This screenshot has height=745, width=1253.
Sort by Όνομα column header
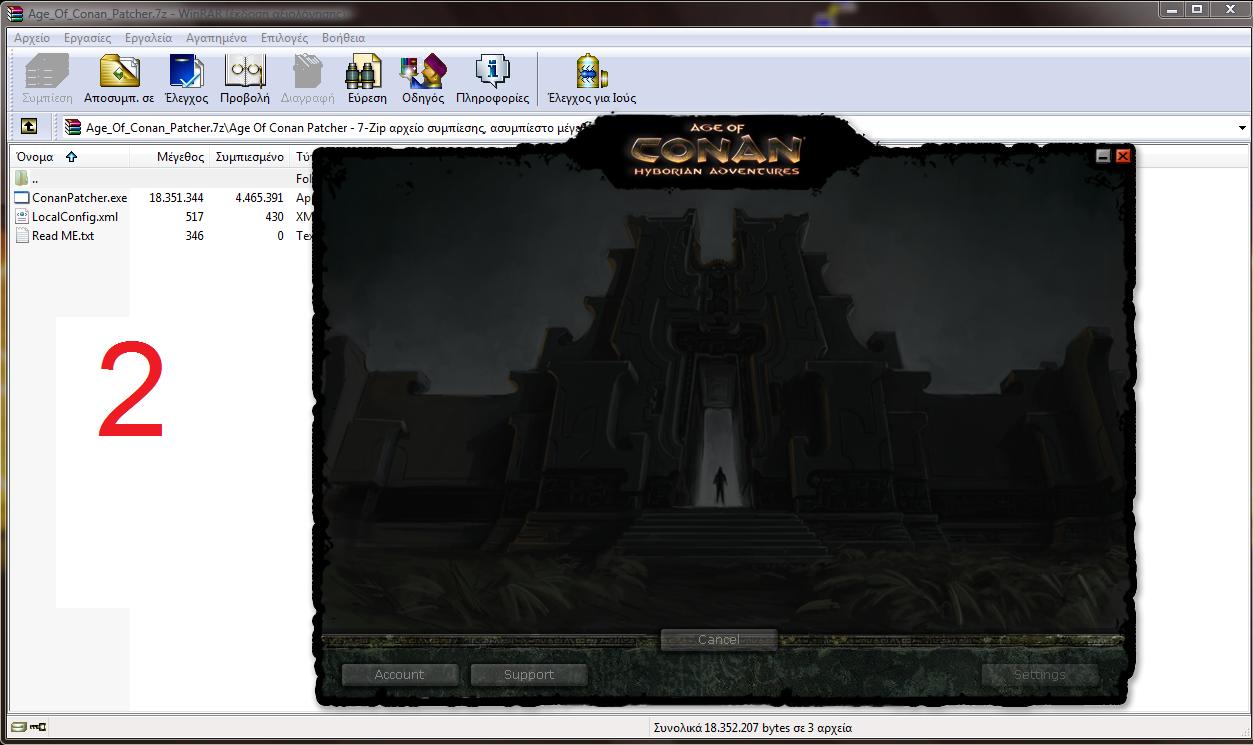(x=68, y=157)
